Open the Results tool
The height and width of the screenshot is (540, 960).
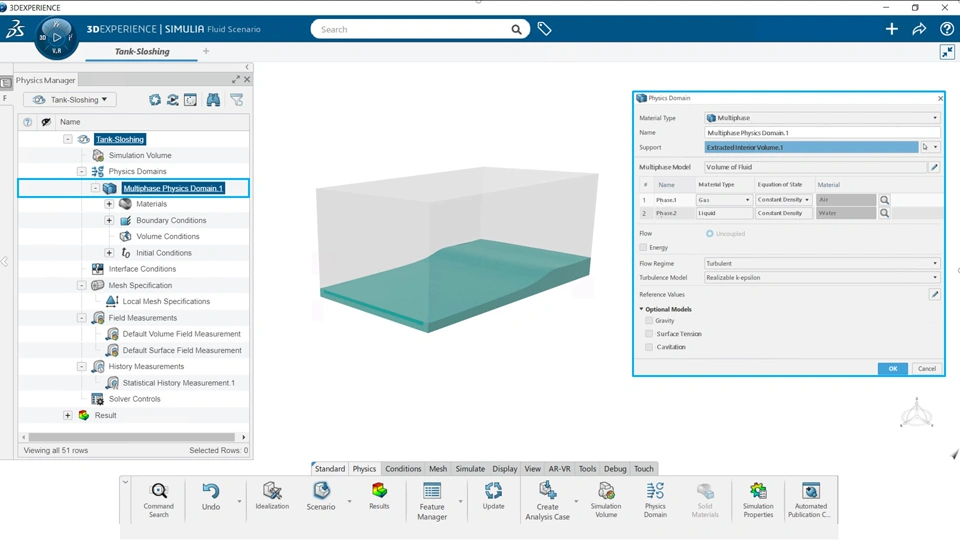[x=379, y=496]
